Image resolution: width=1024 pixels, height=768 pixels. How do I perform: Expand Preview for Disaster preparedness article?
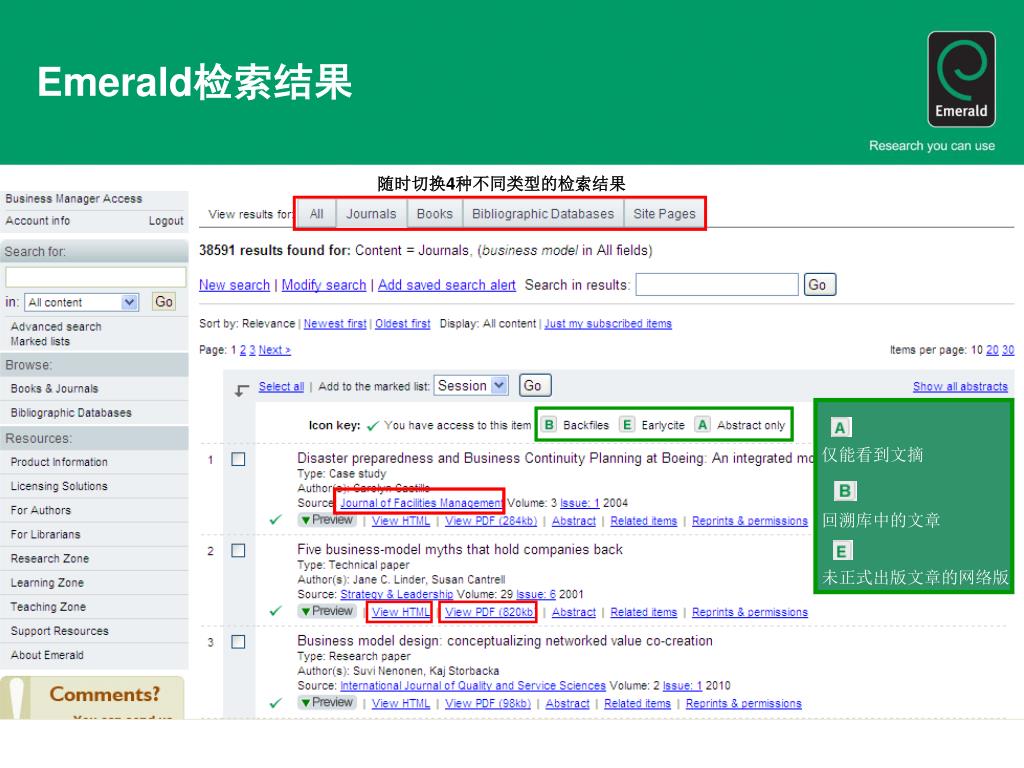coord(327,520)
